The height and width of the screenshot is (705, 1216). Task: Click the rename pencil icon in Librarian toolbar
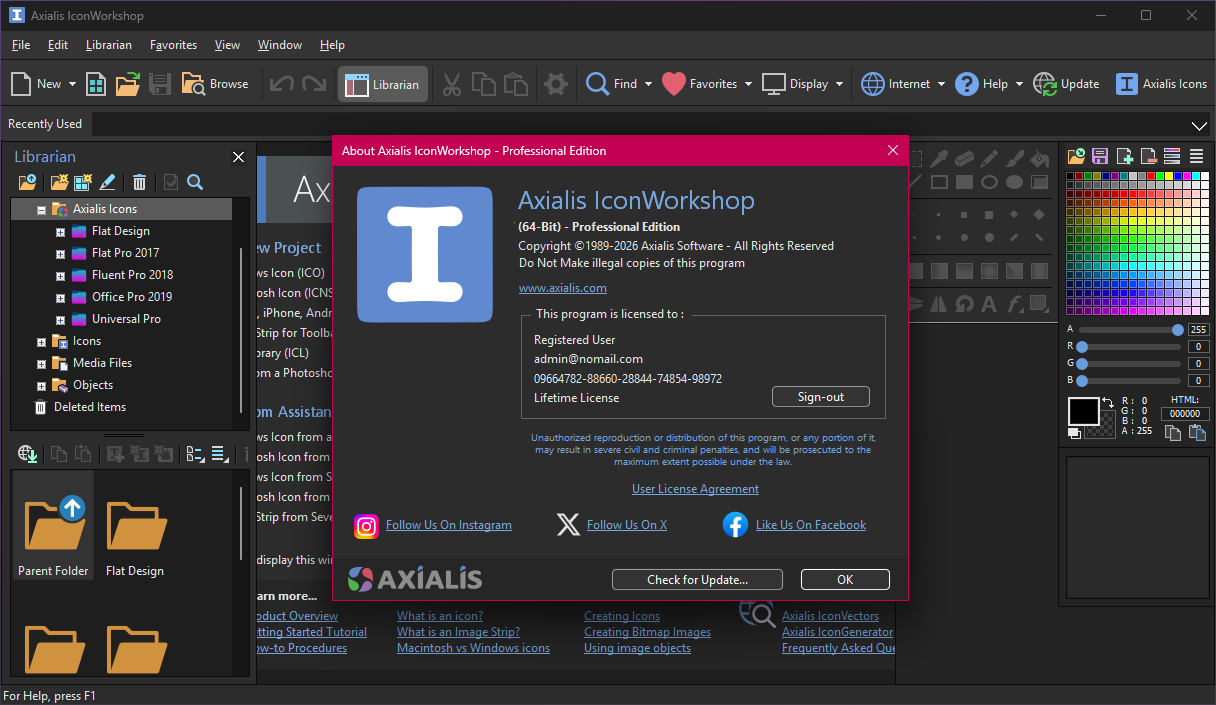pyautogui.click(x=108, y=182)
